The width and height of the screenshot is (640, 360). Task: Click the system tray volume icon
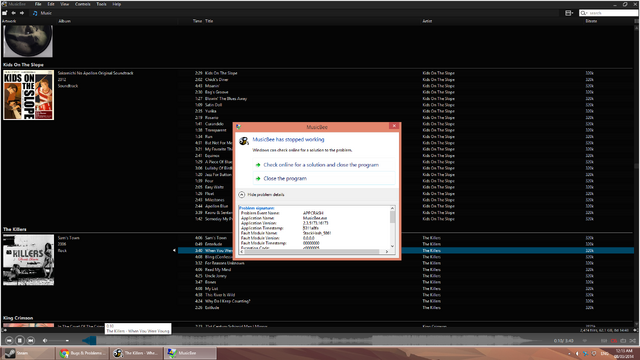[x=577, y=353]
